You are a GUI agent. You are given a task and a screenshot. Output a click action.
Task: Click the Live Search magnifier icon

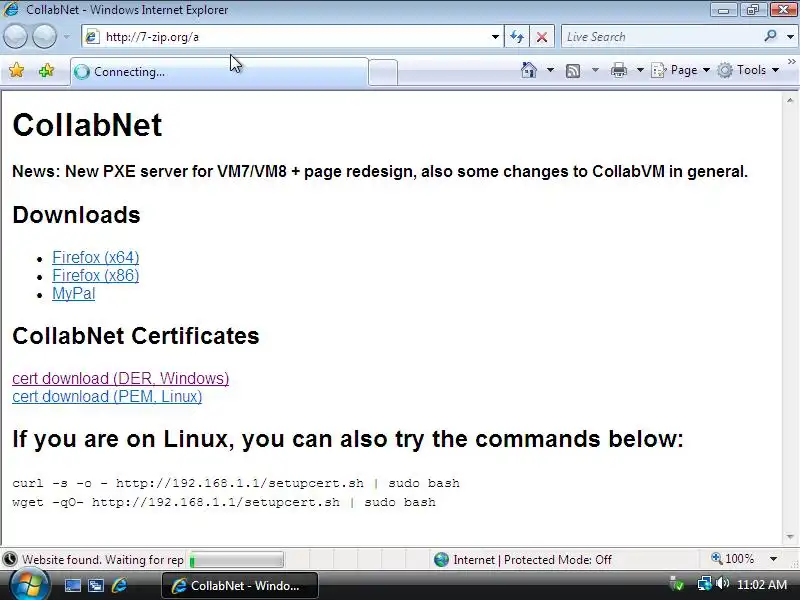[x=770, y=36]
